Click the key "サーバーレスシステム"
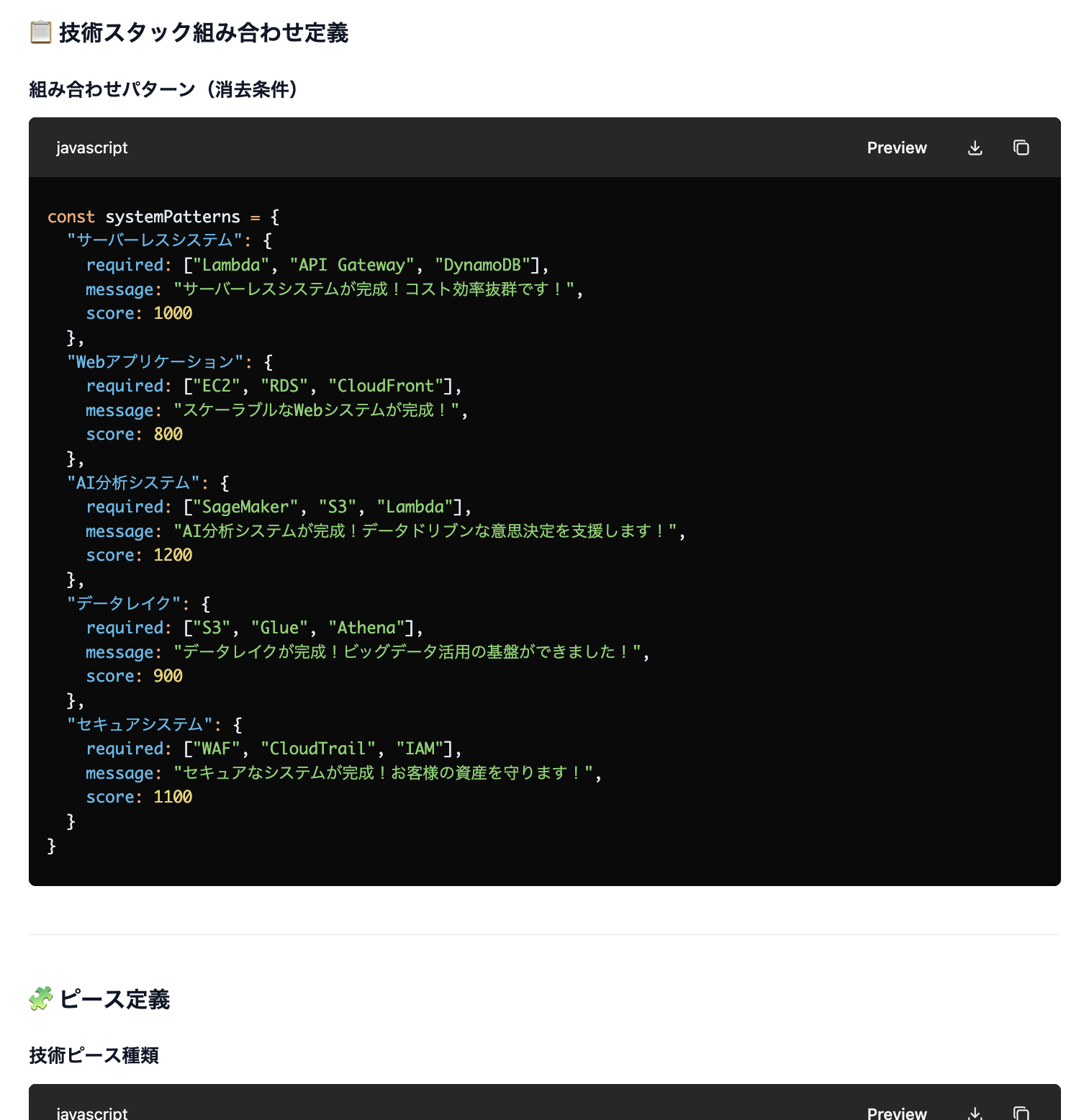This screenshot has height=1120, width=1084. click(154, 240)
